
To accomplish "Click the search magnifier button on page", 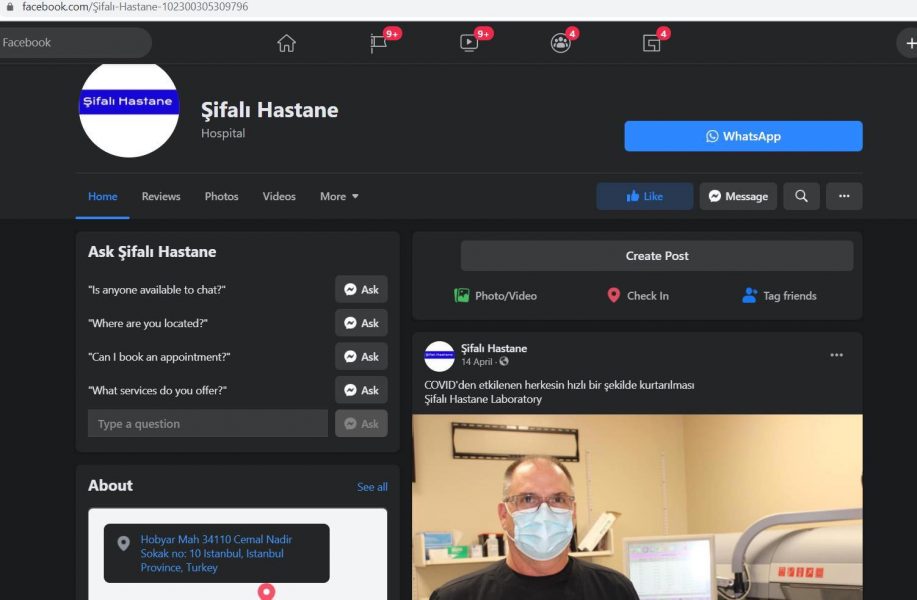I will 801,196.
